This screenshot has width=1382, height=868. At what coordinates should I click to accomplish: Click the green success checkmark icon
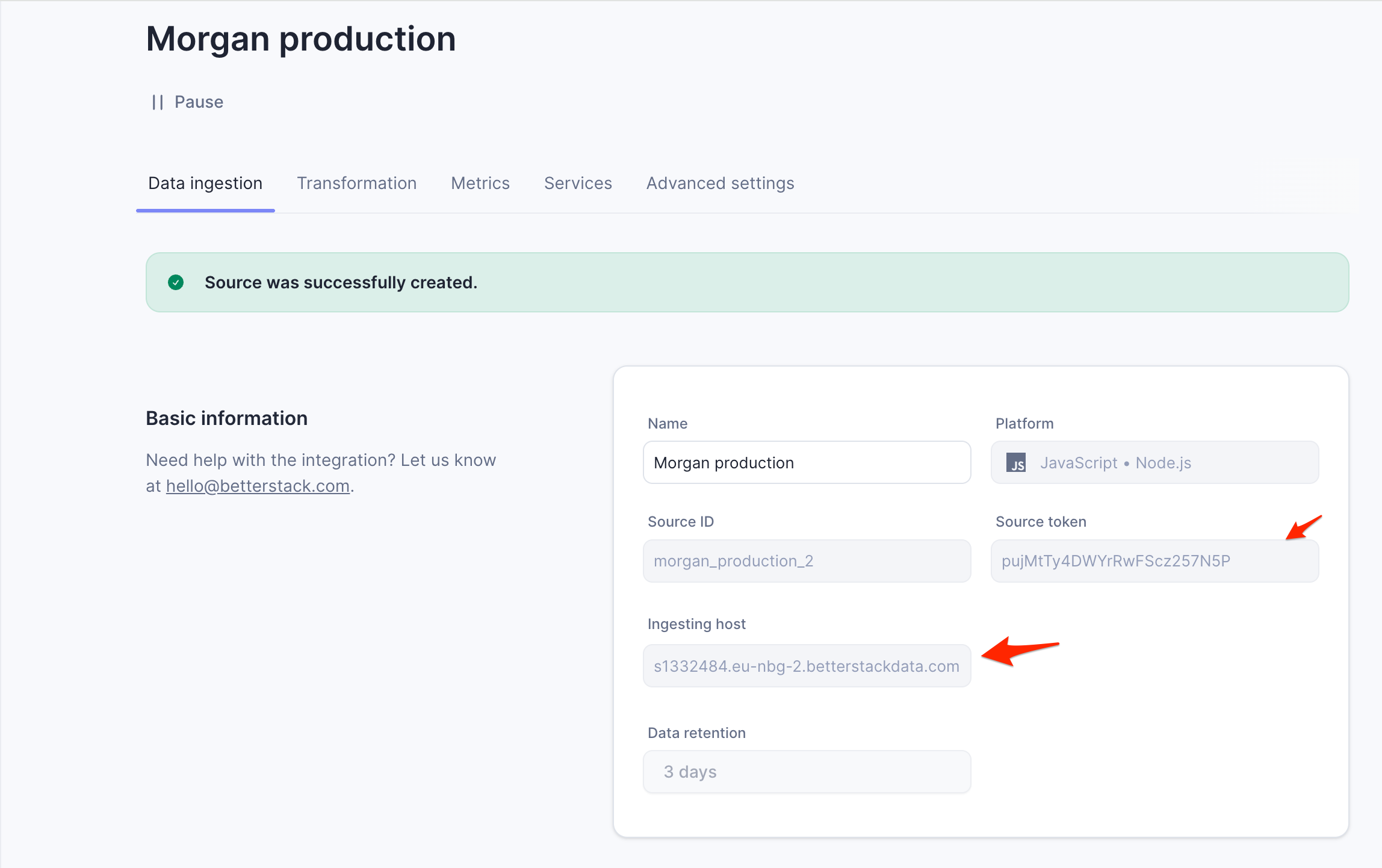pos(176,282)
